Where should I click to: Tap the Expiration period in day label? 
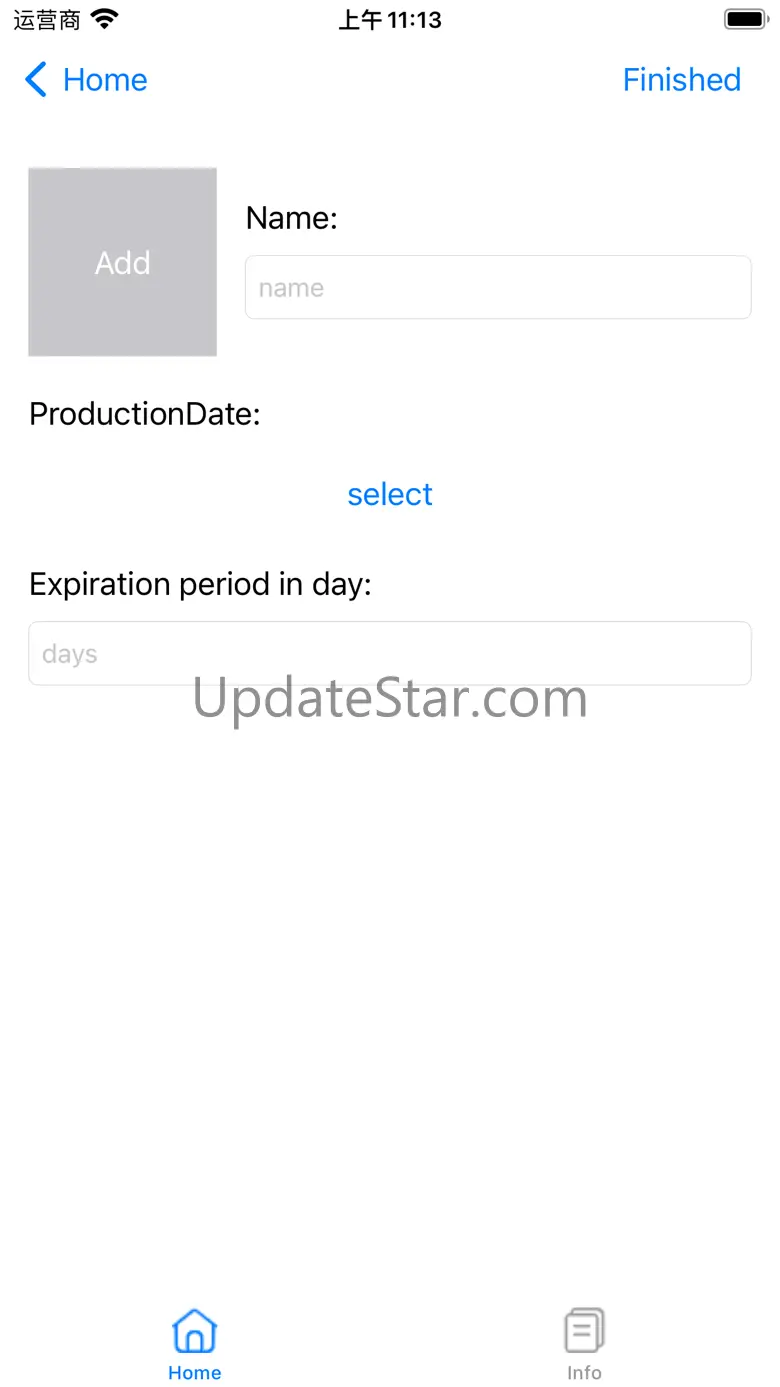(x=200, y=584)
